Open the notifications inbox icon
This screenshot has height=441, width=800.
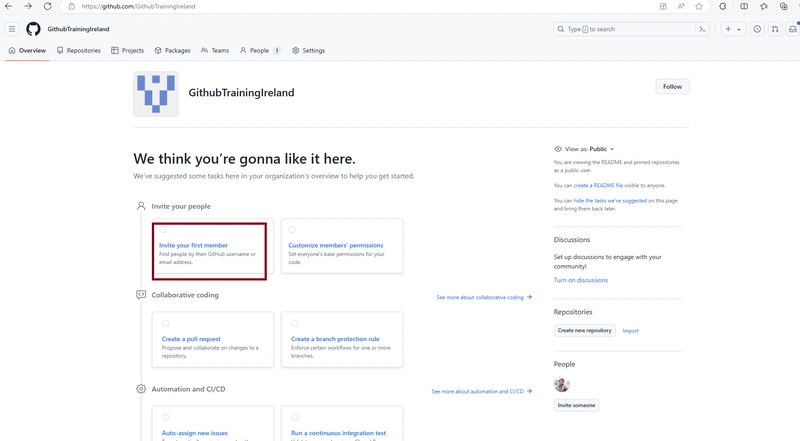[x=792, y=29]
